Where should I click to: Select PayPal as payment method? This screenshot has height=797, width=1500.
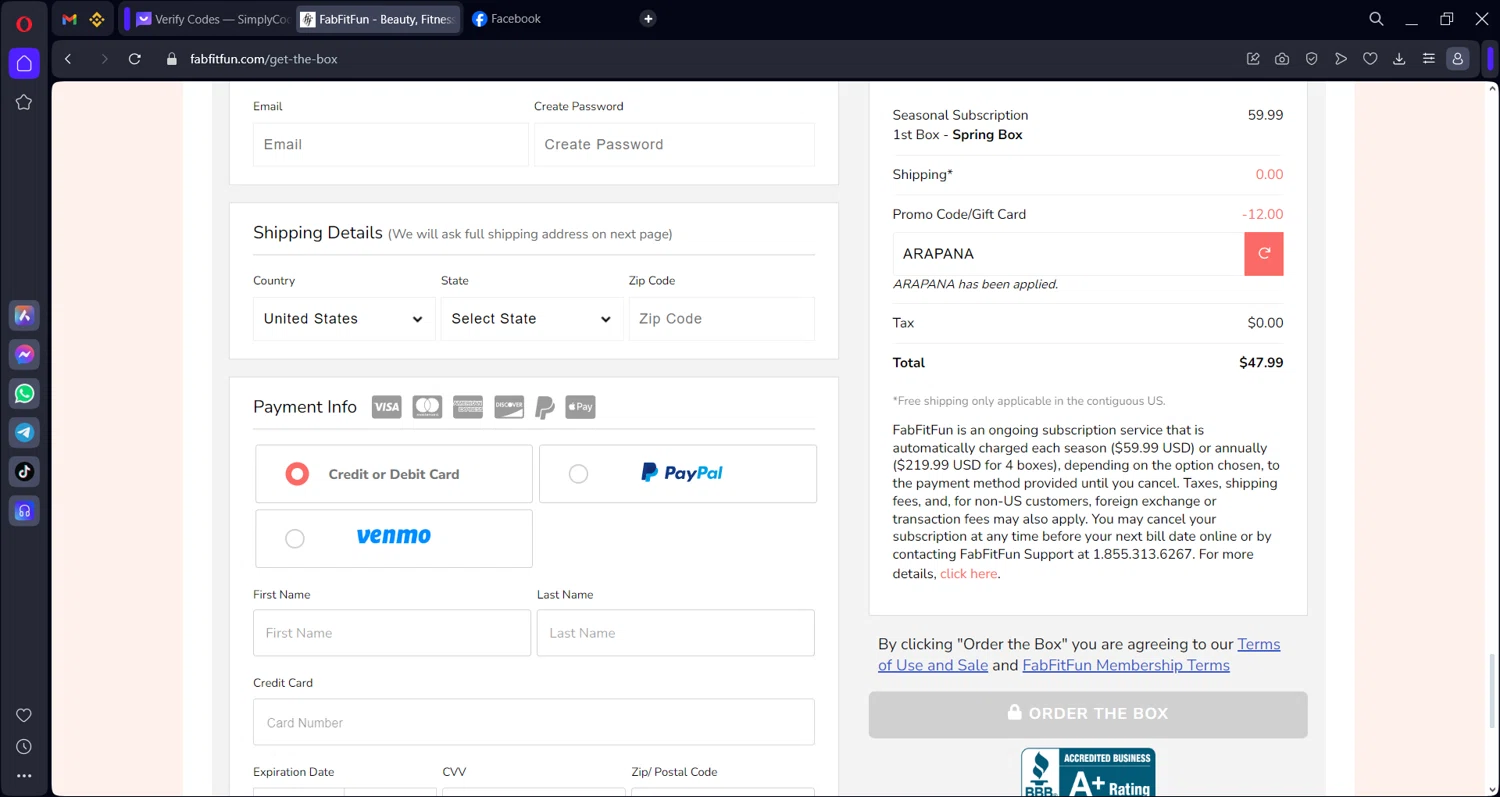point(678,474)
